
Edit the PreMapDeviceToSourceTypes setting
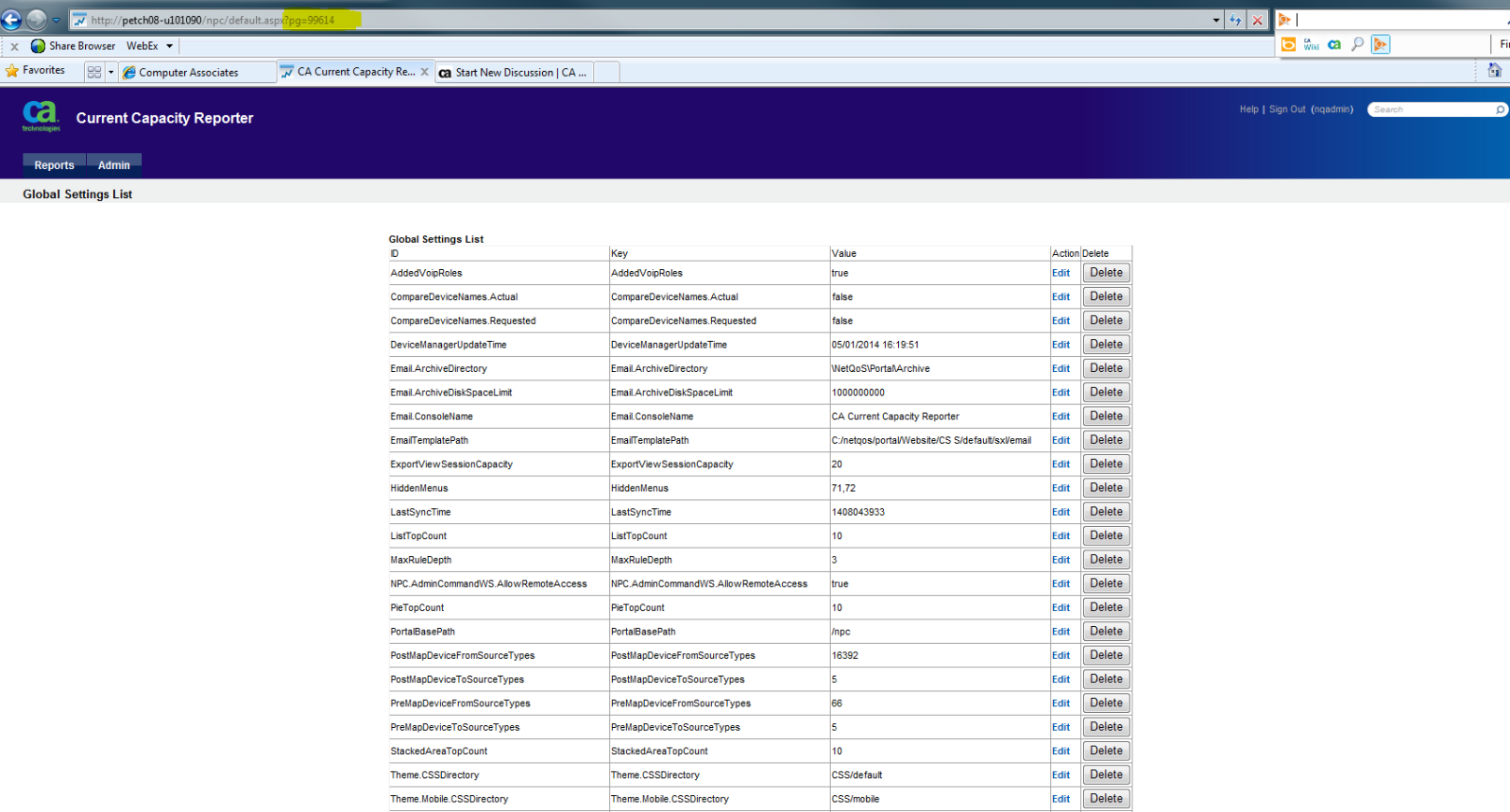click(x=1060, y=727)
